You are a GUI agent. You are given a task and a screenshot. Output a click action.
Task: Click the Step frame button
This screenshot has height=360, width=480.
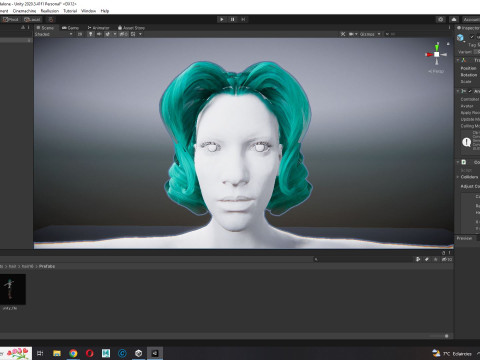pyautogui.click(x=243, y=20)
